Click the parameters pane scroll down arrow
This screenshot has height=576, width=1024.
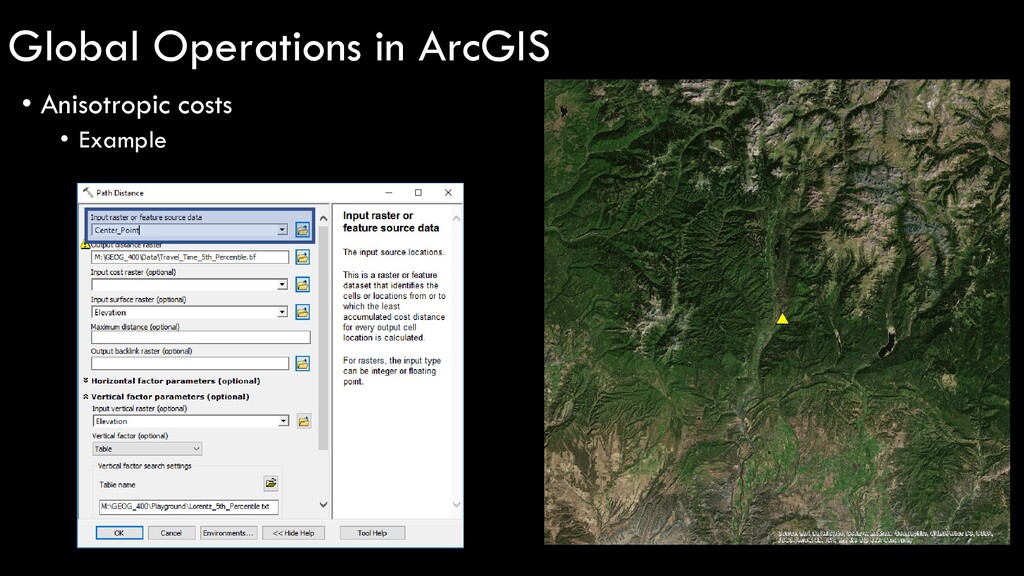323,505
